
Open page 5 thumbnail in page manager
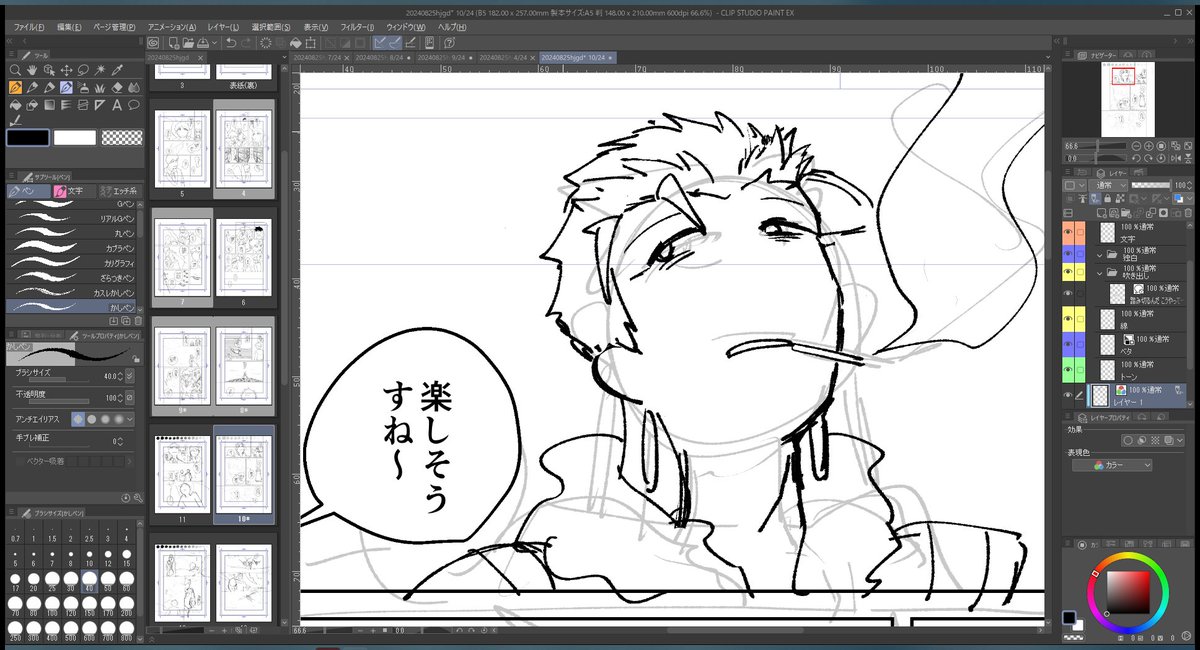[x=182, y=148]
